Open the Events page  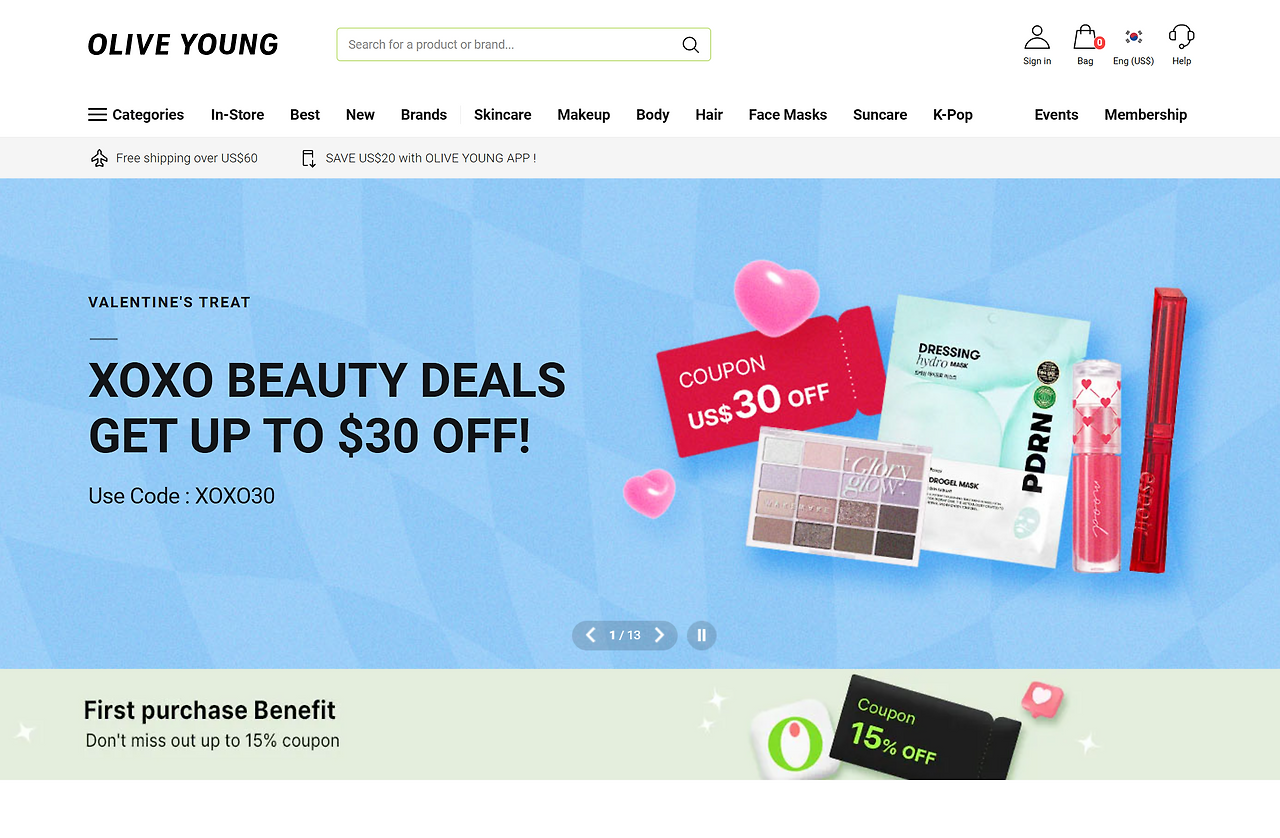tap(1056, 115)
